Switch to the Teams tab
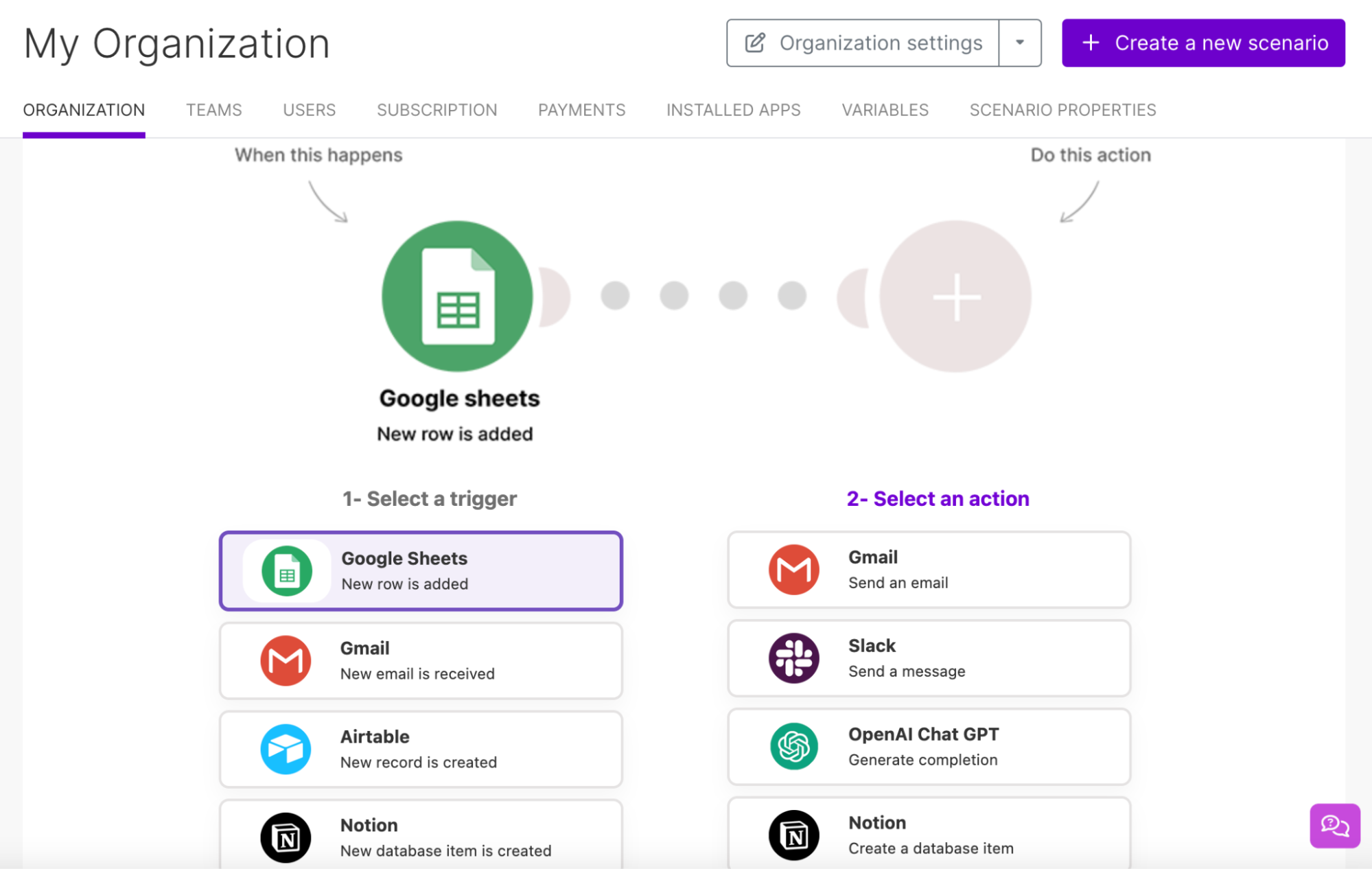Image resolution: width=1372 pixels, height=869 pixels. pos(214,110)
